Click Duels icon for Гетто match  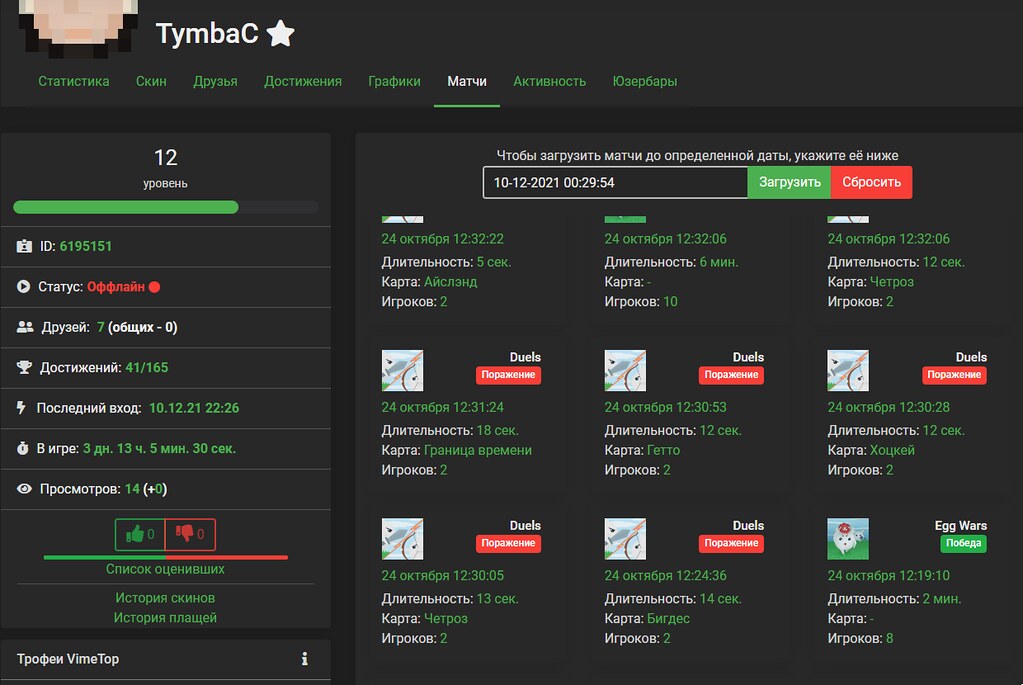[x=625, y=370]
